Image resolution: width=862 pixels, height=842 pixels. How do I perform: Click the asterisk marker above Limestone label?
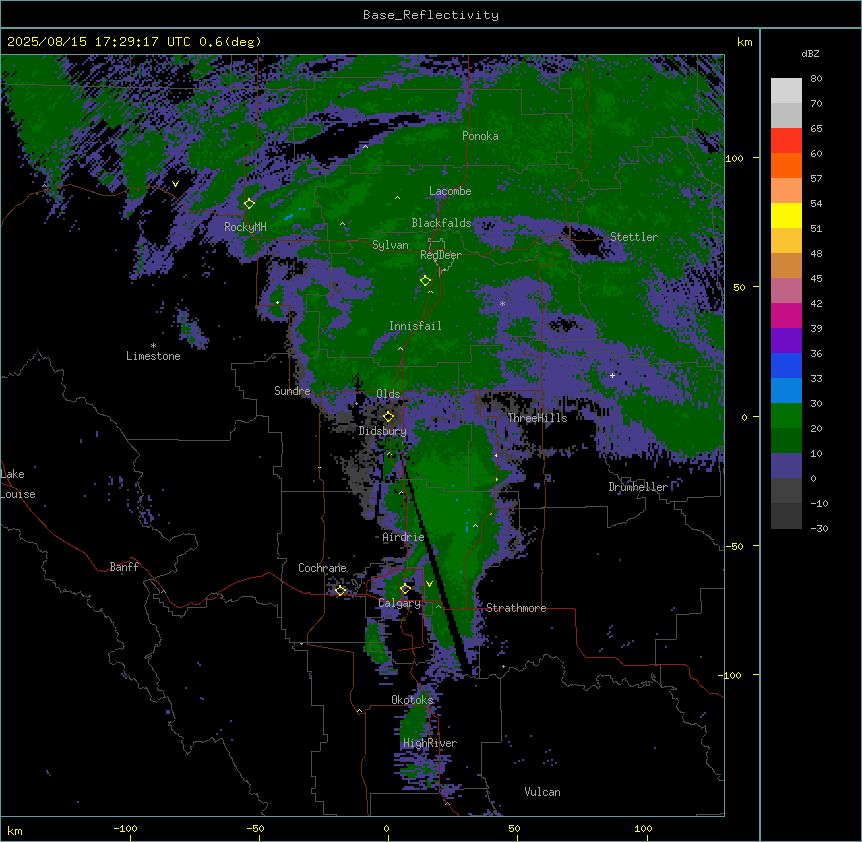pos(153,346)
